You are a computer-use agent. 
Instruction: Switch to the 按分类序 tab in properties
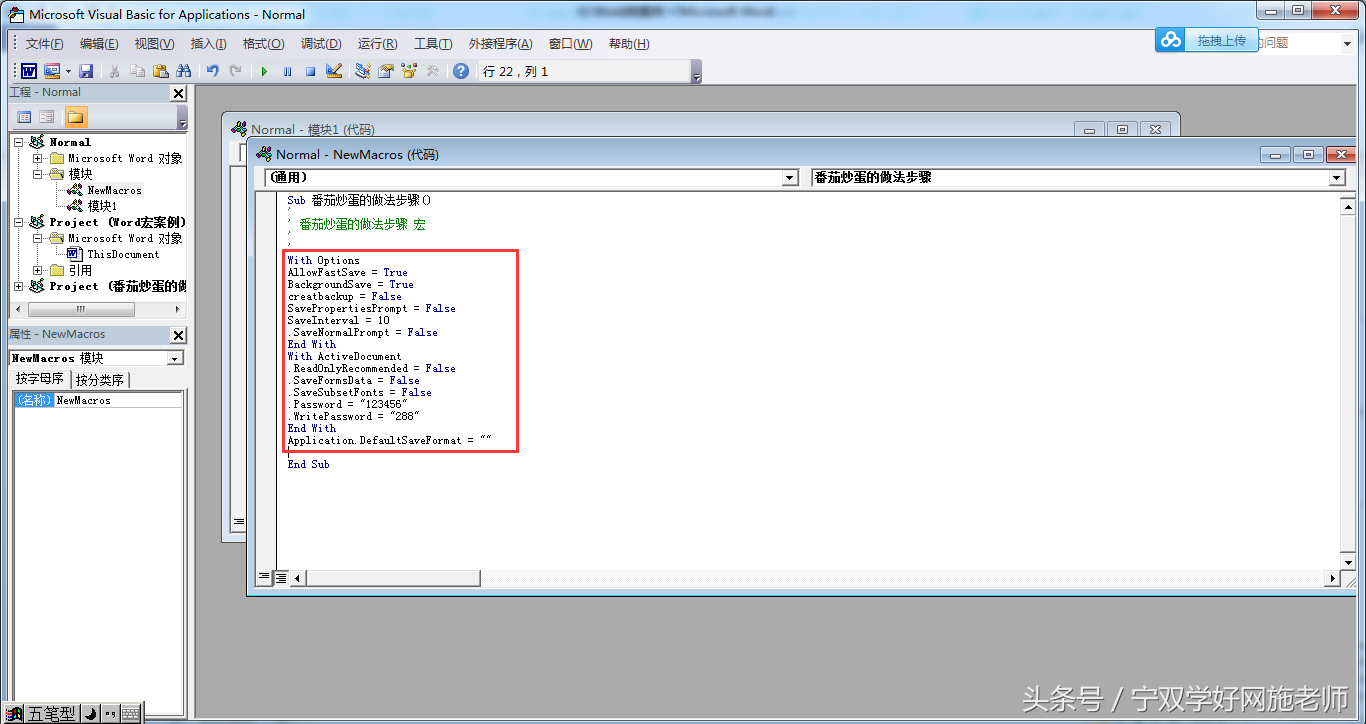tap(100, 380)
